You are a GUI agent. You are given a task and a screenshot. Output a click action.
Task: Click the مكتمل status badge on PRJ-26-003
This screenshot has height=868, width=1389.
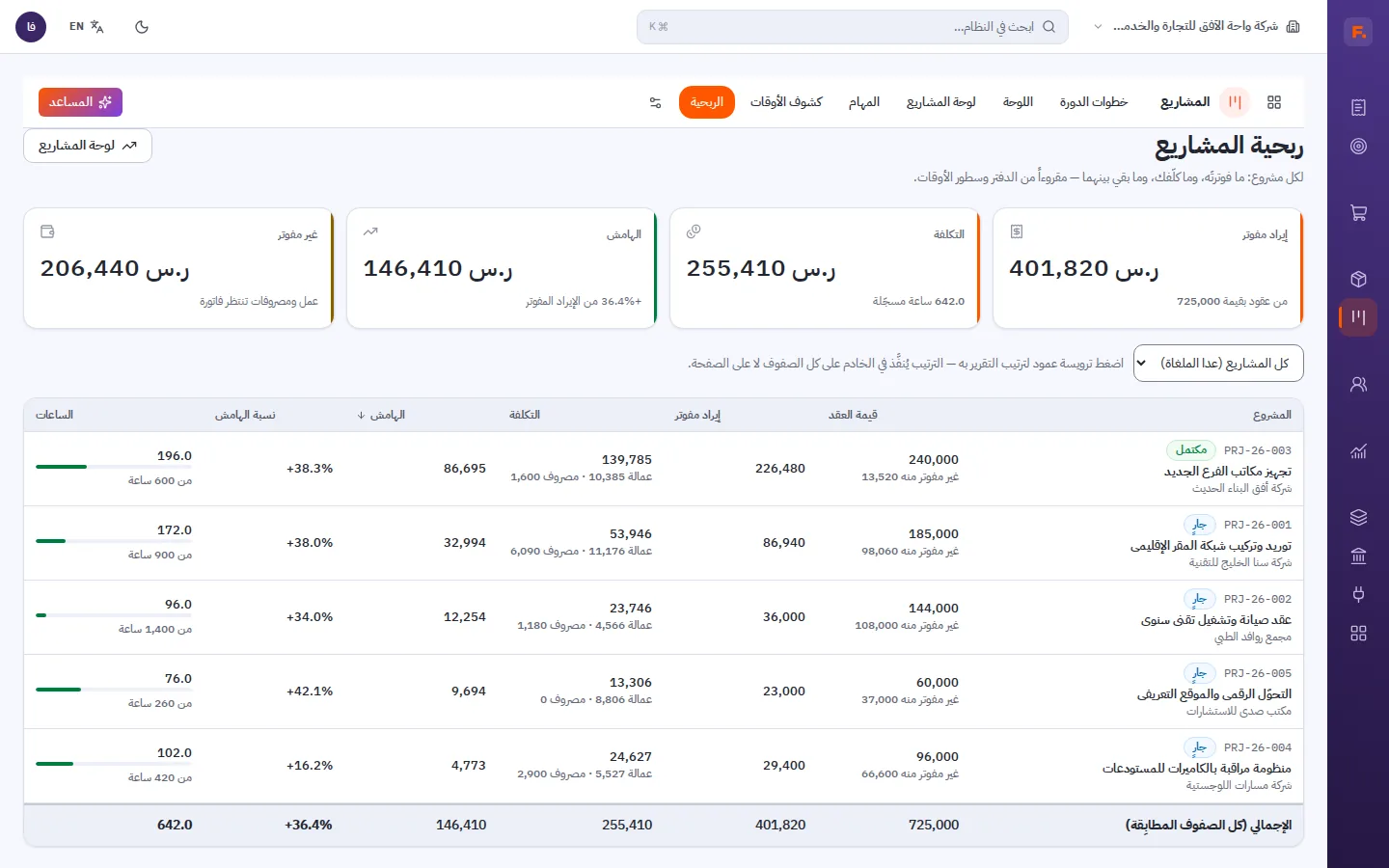coord(1191,450)
